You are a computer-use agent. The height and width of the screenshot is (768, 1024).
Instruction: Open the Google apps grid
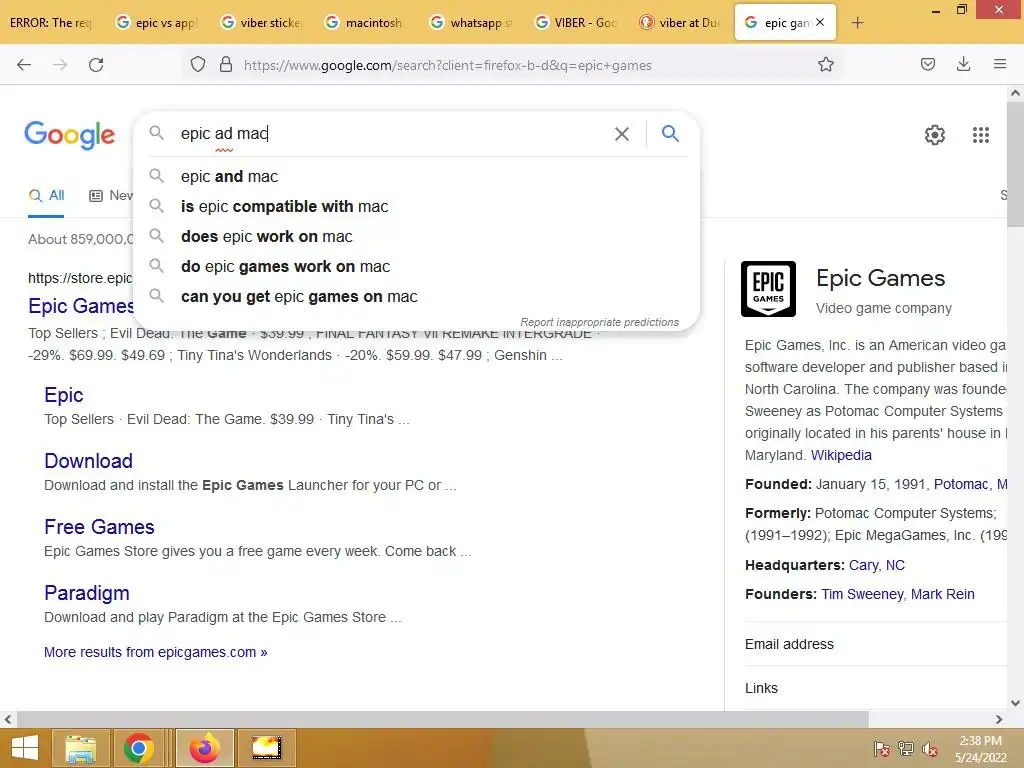[981, 135]
